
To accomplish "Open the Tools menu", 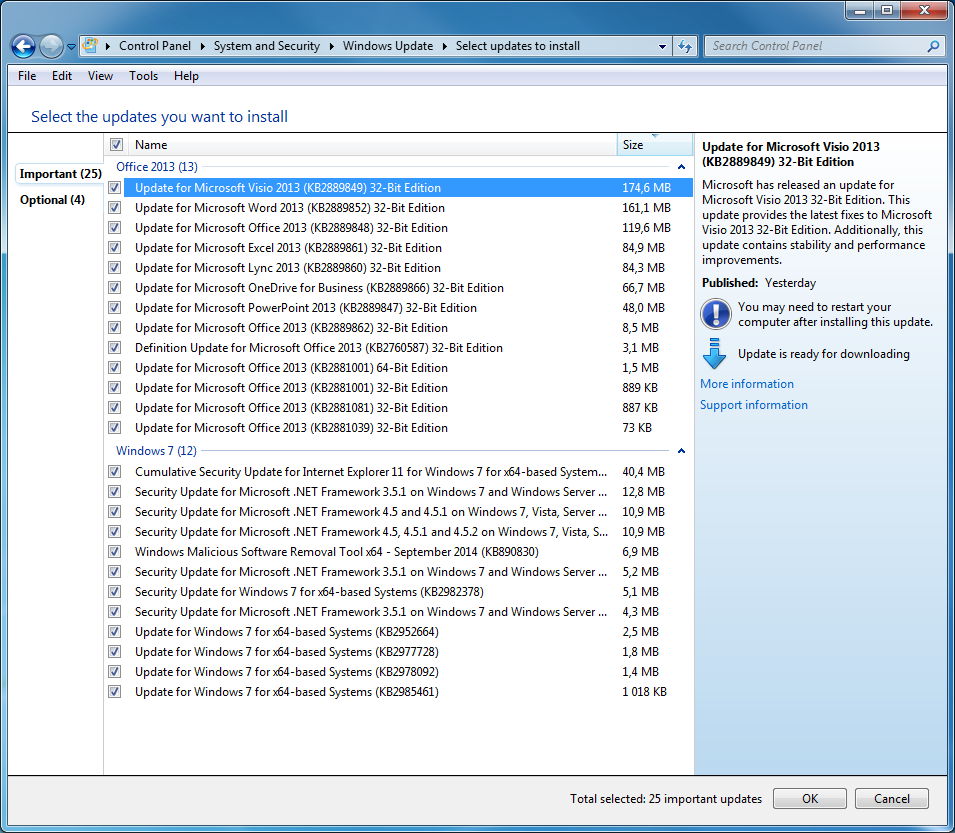I will coord(143,76).
